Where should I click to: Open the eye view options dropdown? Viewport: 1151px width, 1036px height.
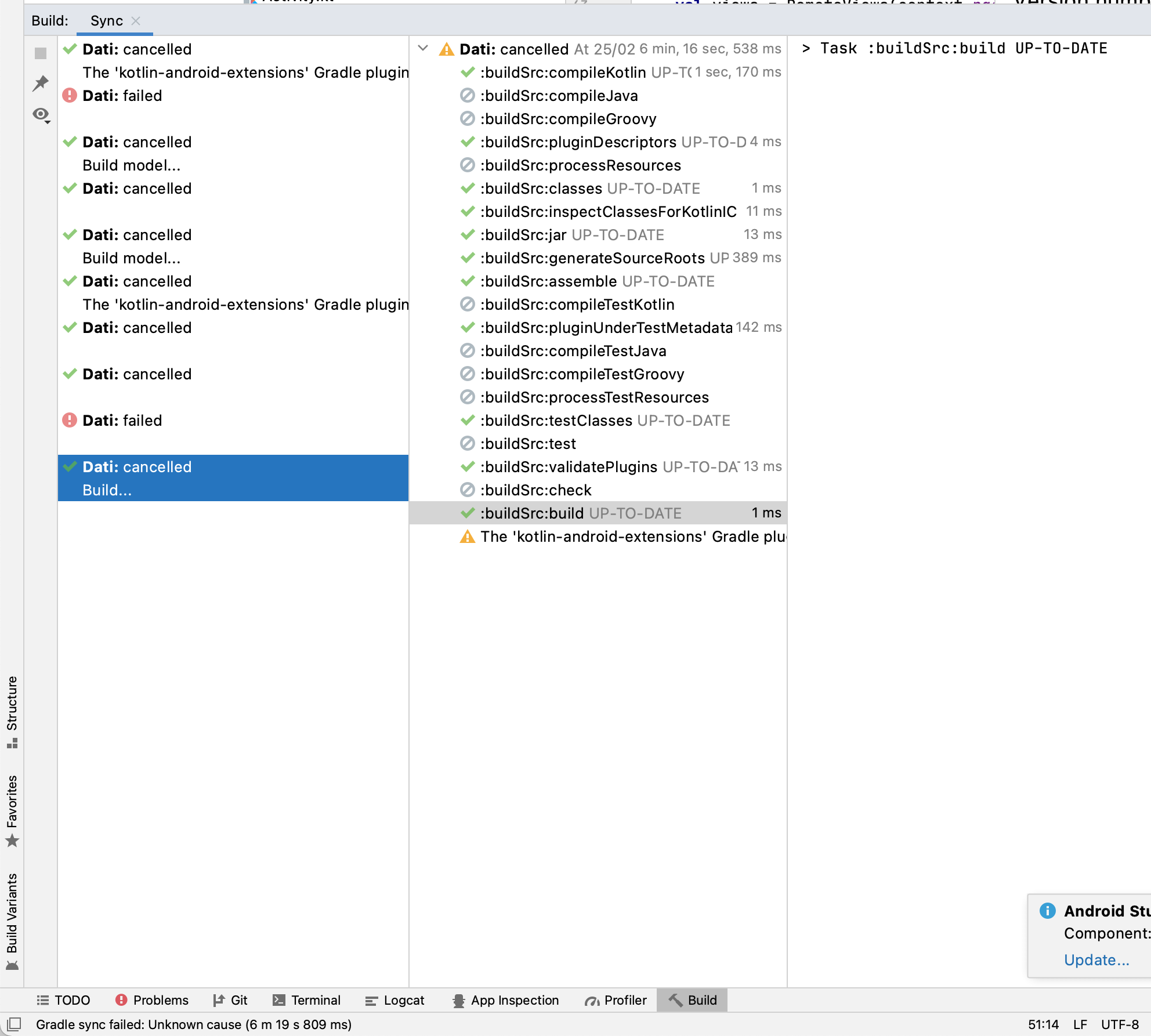point(41,115)
